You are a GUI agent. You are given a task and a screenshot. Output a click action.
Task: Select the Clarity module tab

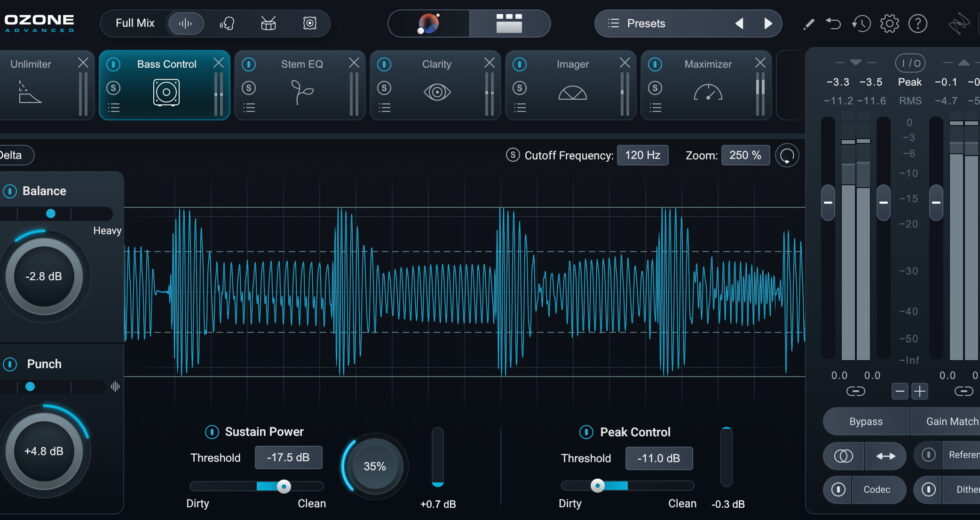click(436, 85)
